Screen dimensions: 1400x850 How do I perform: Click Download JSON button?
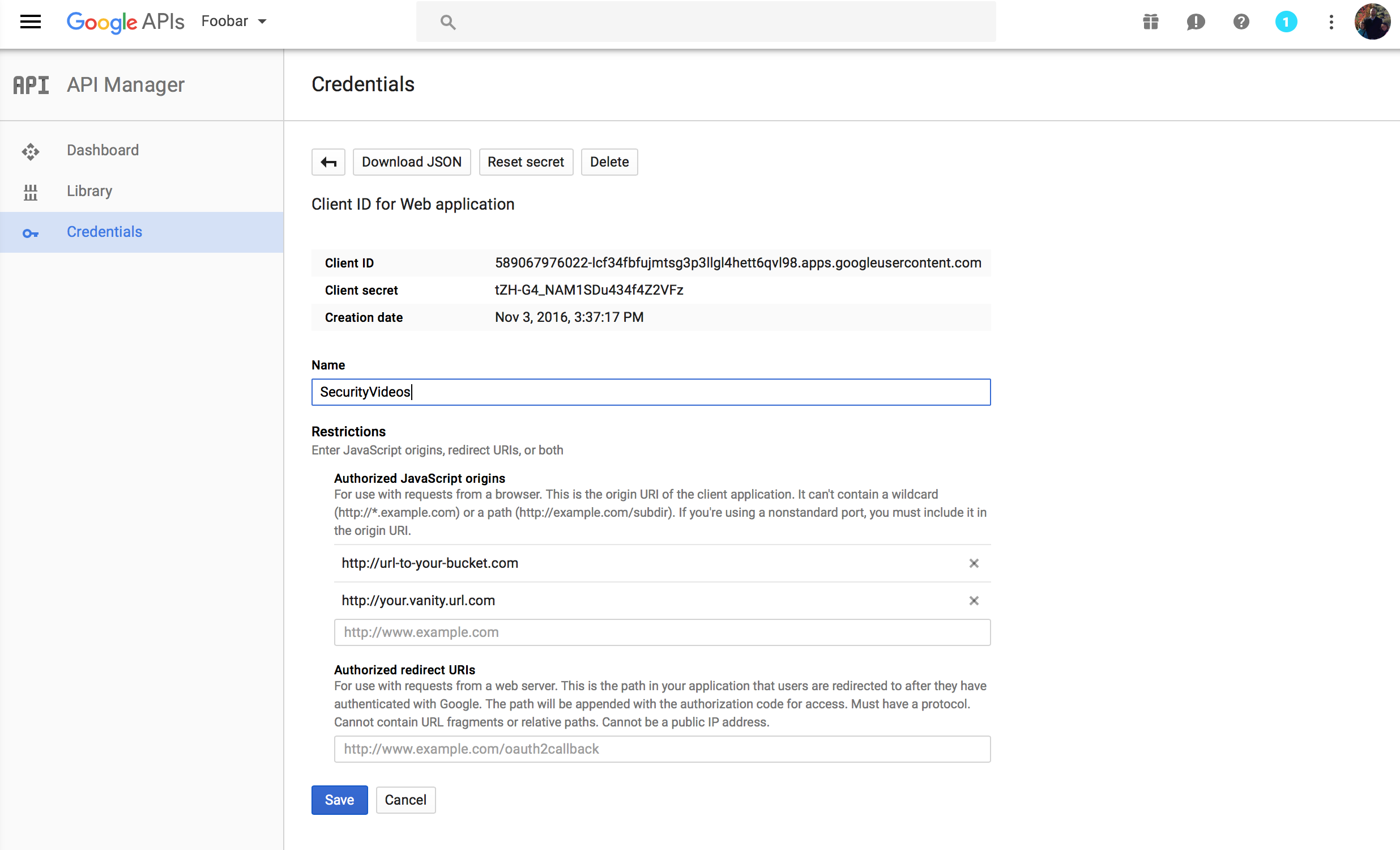[x=411, y=162]
